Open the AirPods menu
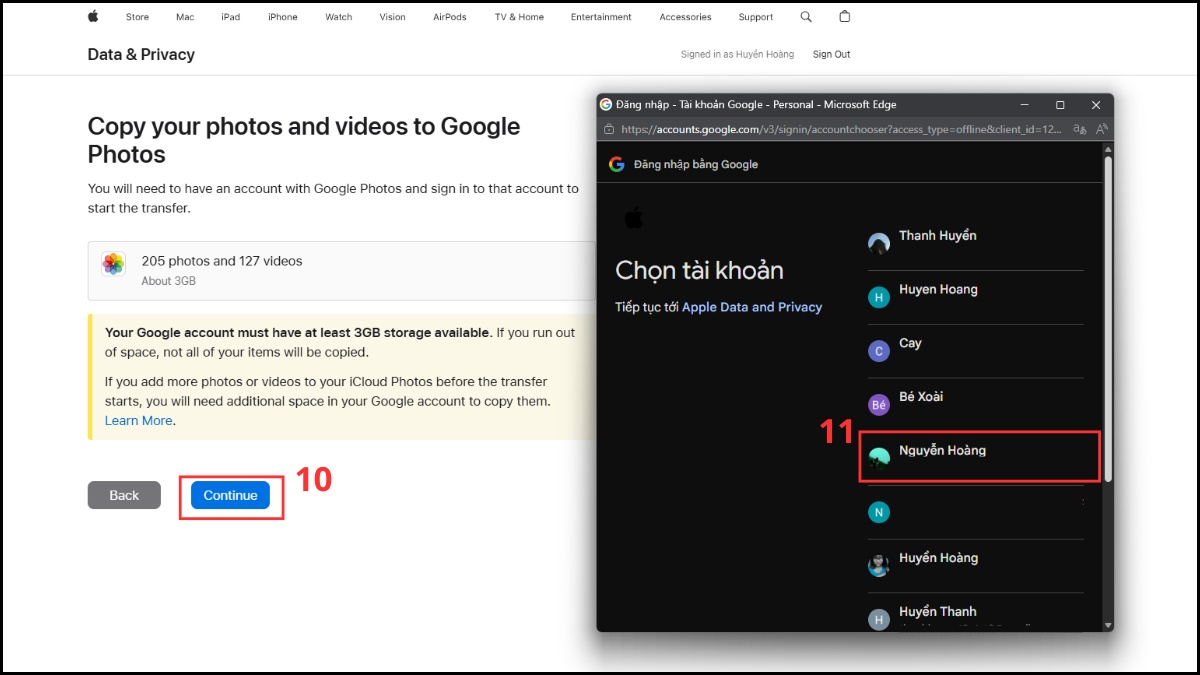The width and height of the screenshot is (1200, 675). (450, 17)
